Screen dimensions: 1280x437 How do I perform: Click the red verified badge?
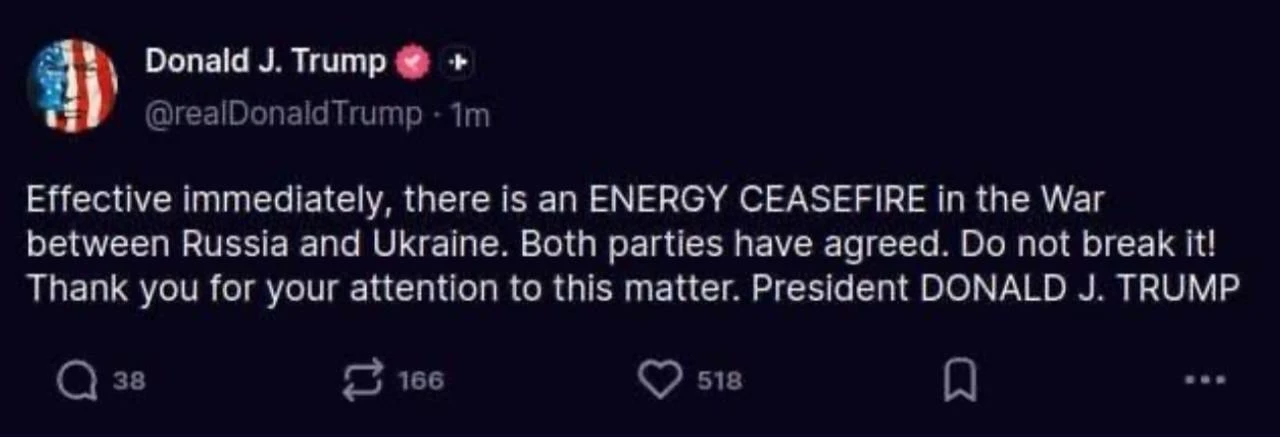point(412,62)
